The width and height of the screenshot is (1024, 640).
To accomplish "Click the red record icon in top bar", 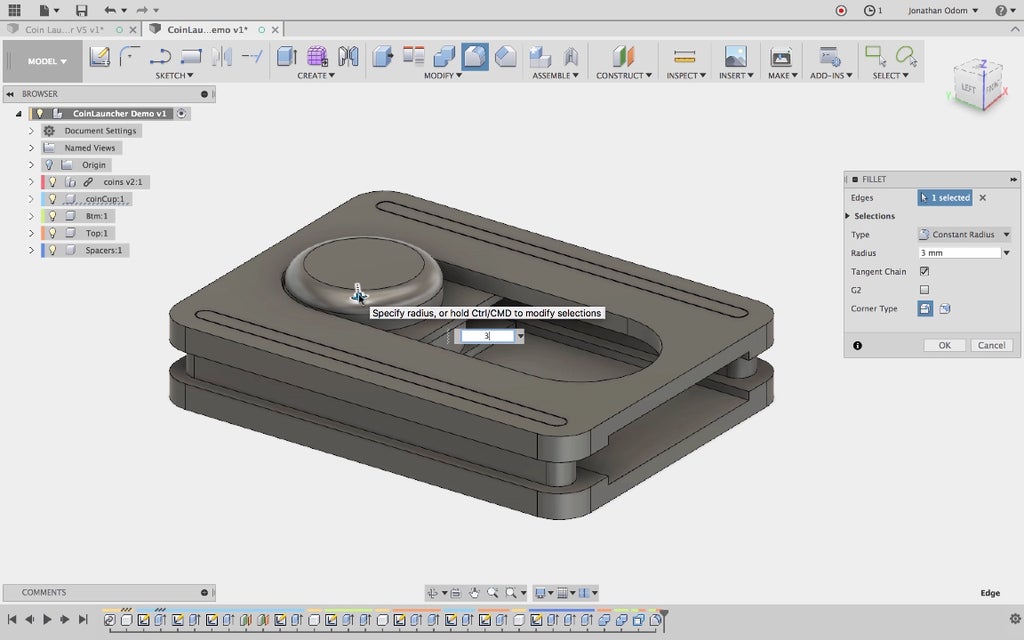I will 841,10.
